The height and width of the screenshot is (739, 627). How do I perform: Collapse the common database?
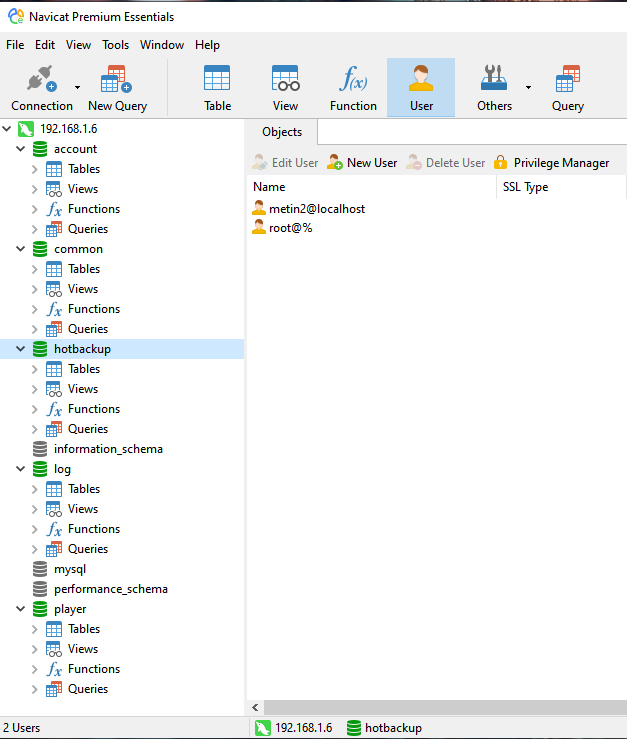pyautogui.click(x=20, y=248)
